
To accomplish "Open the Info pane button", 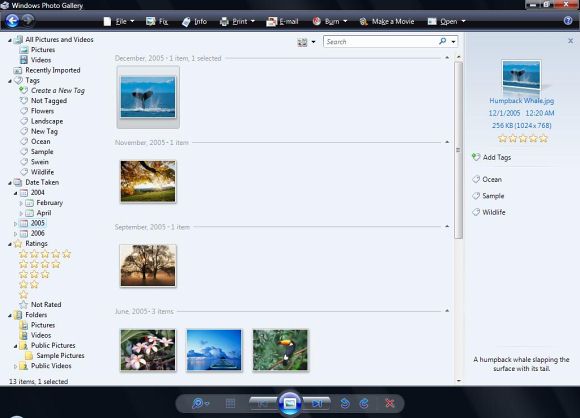I will point(194,21).
